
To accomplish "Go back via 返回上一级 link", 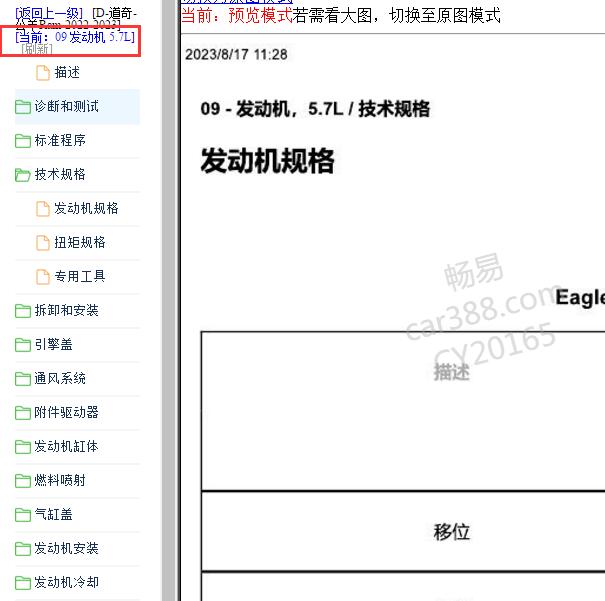I will tap(49, 14).
